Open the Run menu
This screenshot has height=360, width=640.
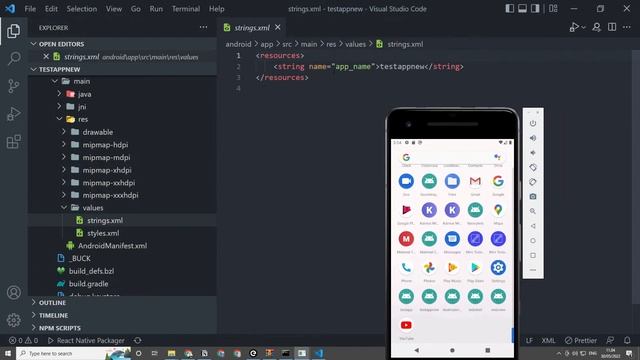pyautogui.click(x=156, y=9)
